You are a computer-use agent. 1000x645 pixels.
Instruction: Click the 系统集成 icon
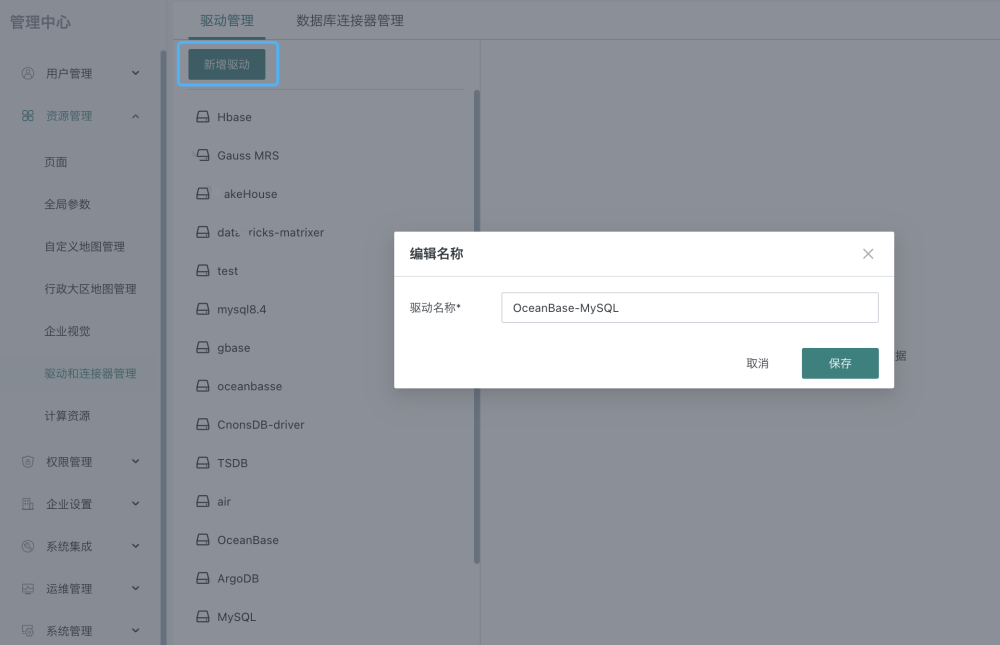(27, 546)
